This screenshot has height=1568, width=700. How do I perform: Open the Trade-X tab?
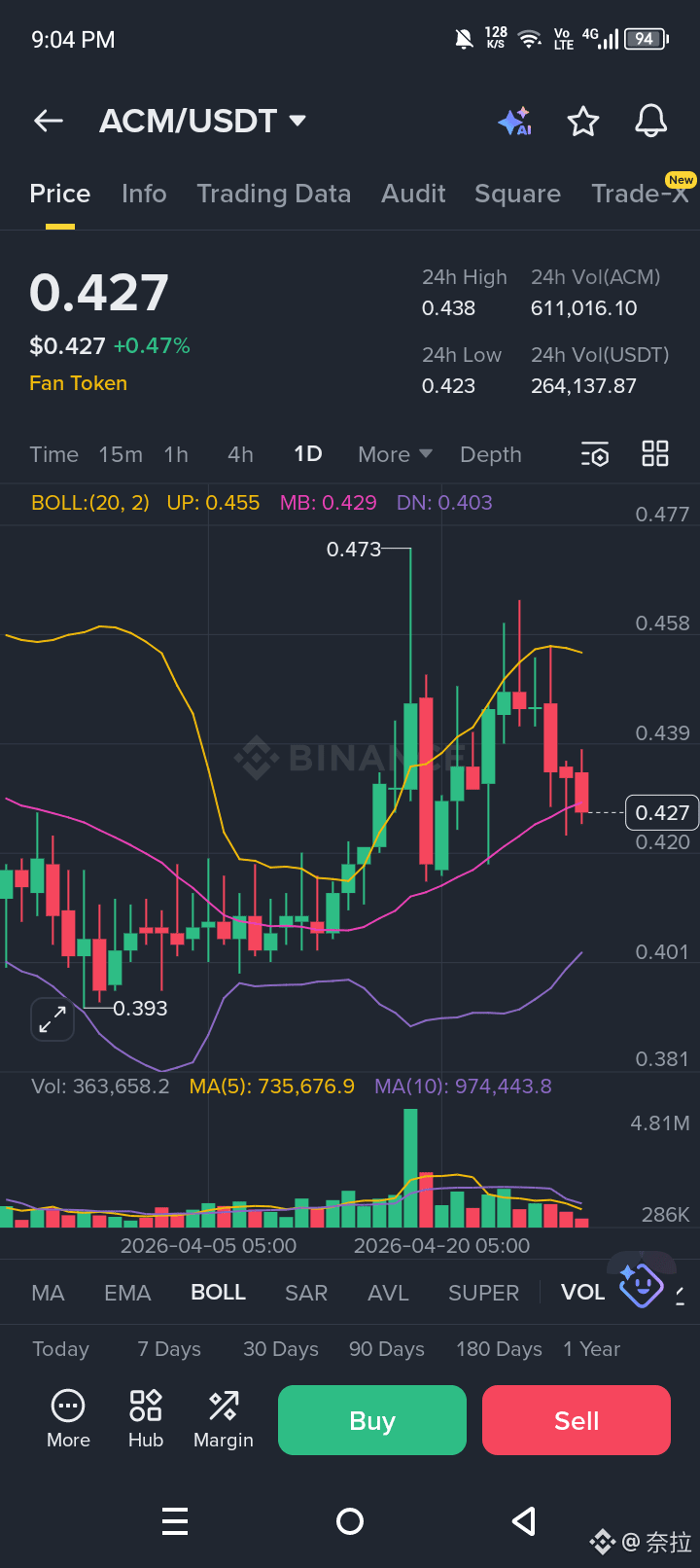pos(642,194)
